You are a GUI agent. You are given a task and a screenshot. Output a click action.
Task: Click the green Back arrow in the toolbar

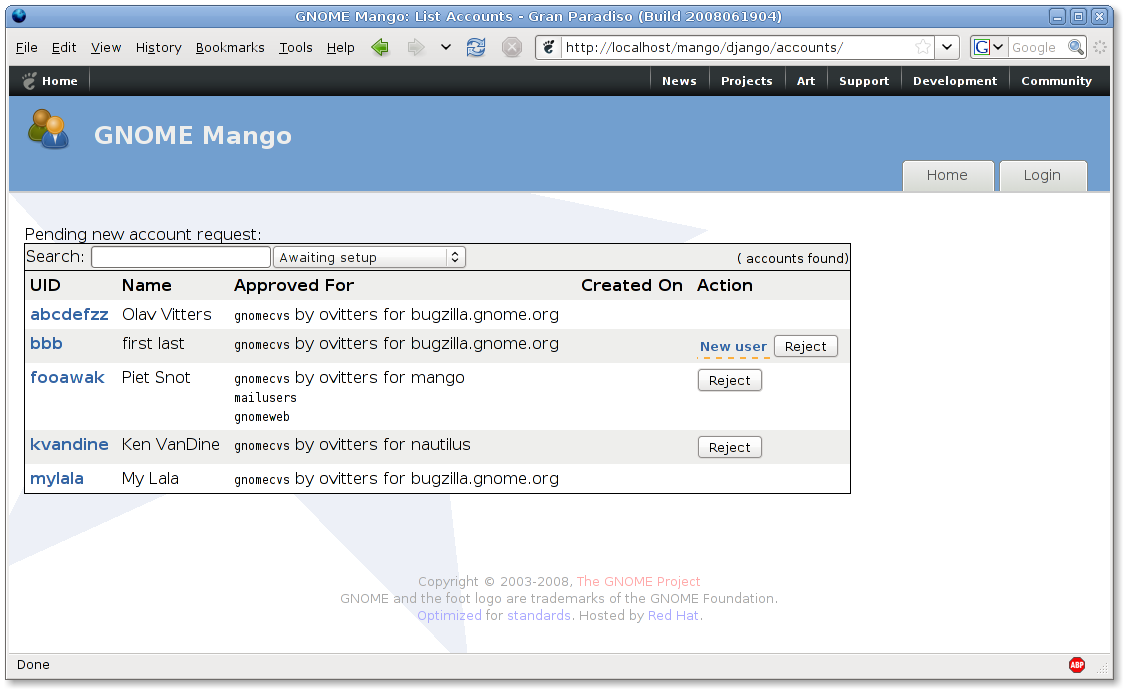coord(380,48)
